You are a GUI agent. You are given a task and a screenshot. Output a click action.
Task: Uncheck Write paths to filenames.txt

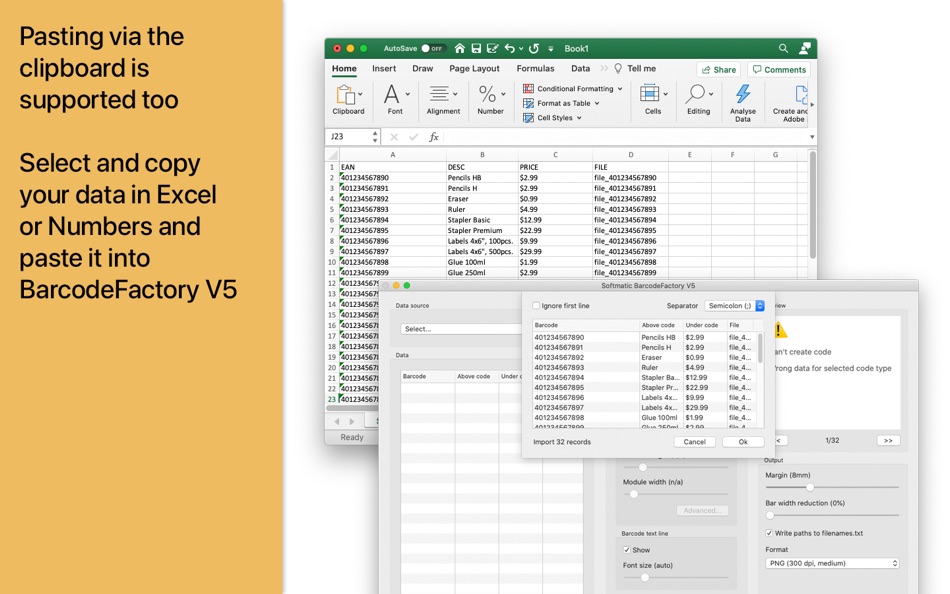(769, 533)
